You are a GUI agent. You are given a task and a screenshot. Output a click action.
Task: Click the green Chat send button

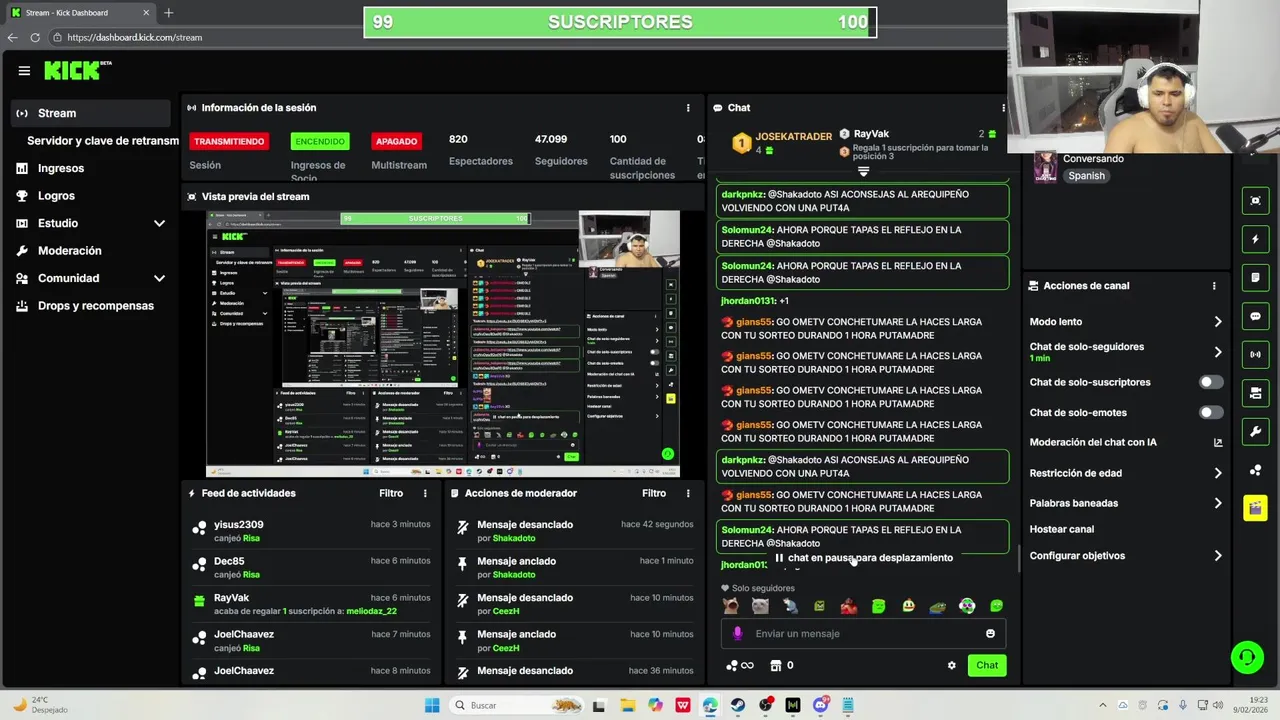click(x=987, y=665)
